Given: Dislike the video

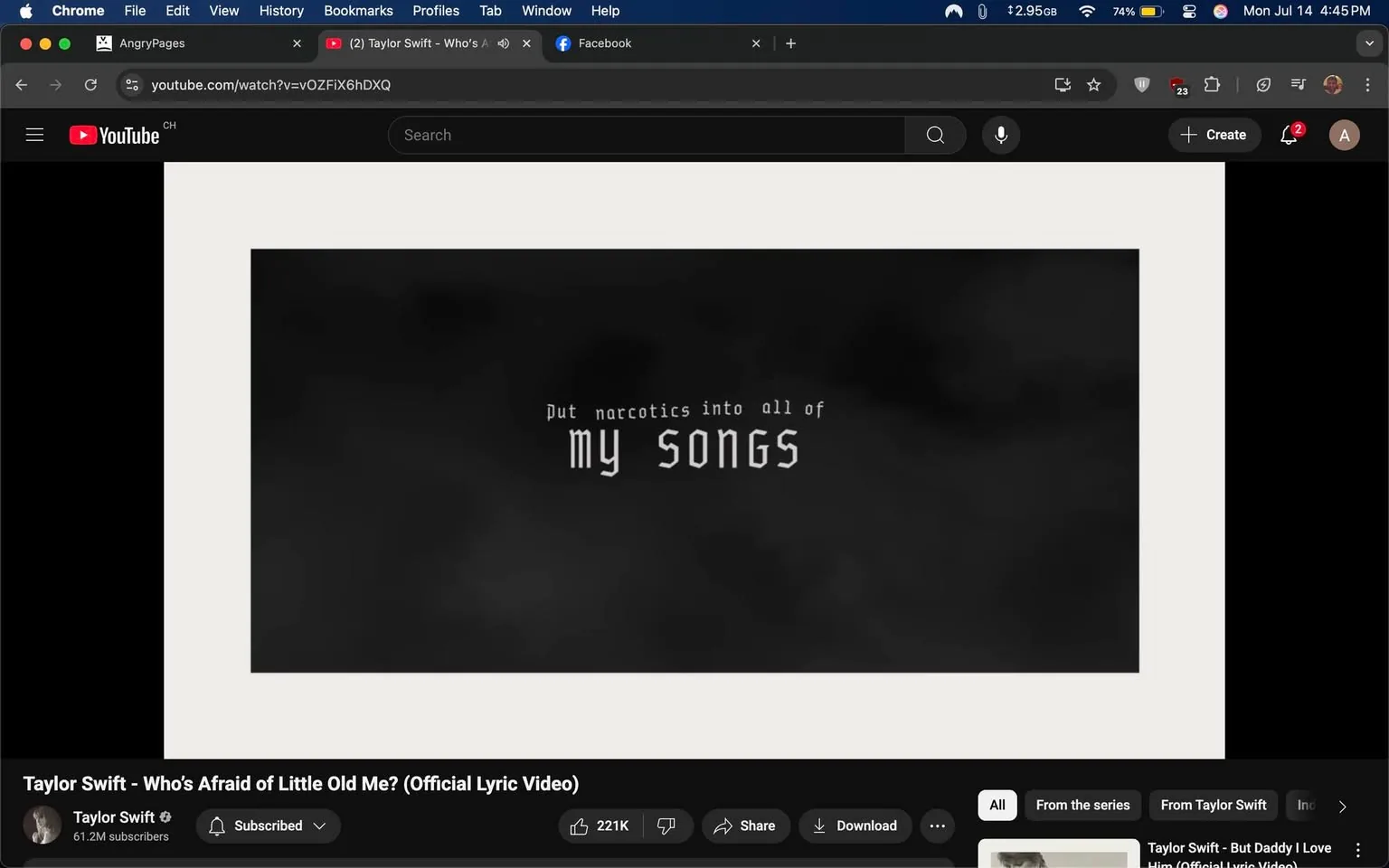Looking at the screenshot, I should pos(666,826).
